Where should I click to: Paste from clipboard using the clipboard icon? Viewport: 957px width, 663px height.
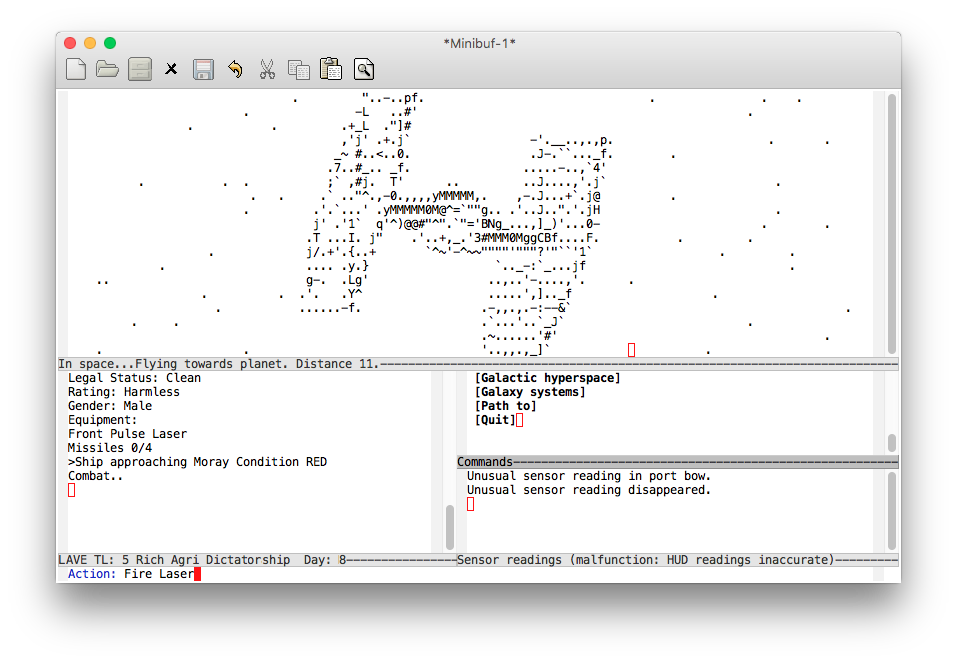pyautogui.click(x=331, y=70)
